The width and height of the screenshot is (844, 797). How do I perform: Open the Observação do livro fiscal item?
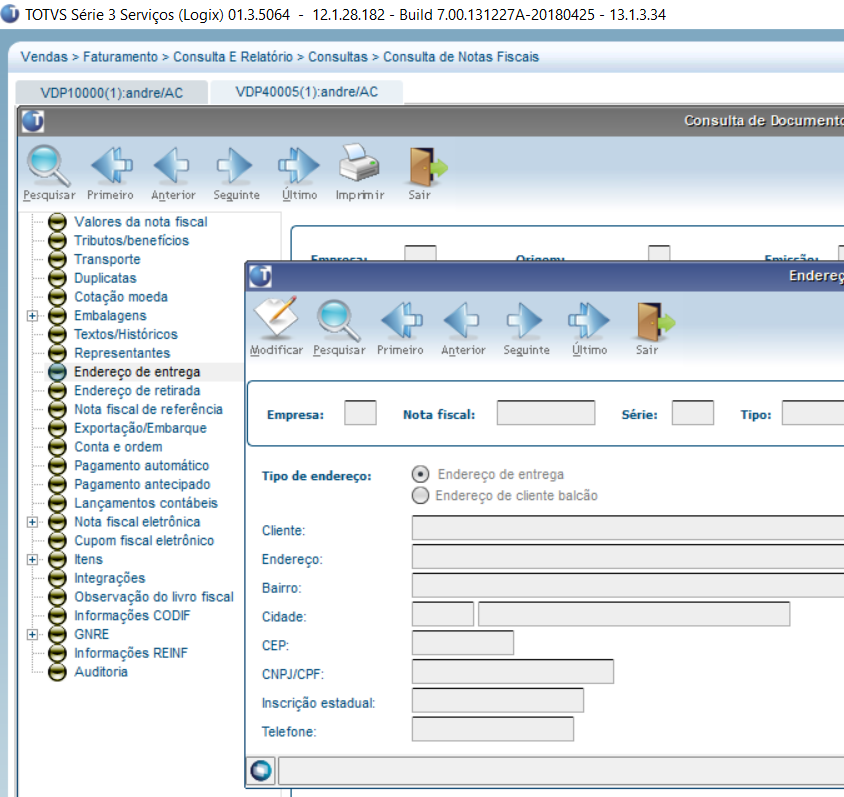point(153,597)
